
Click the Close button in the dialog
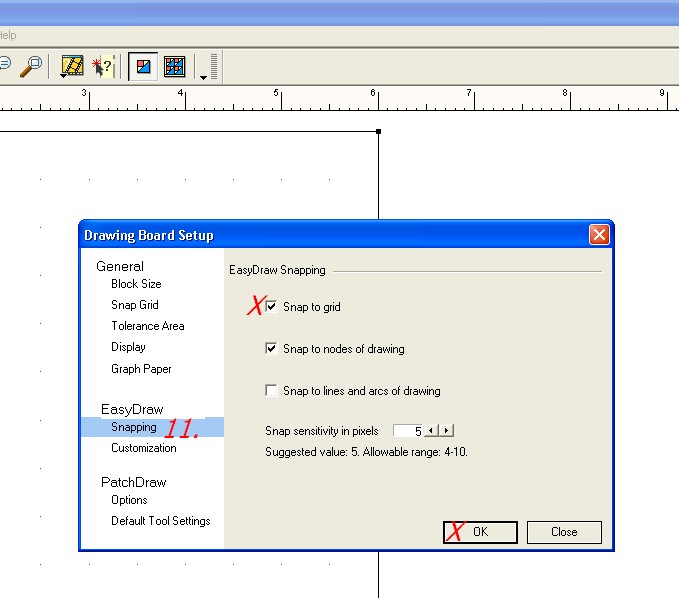coord(564,532)
